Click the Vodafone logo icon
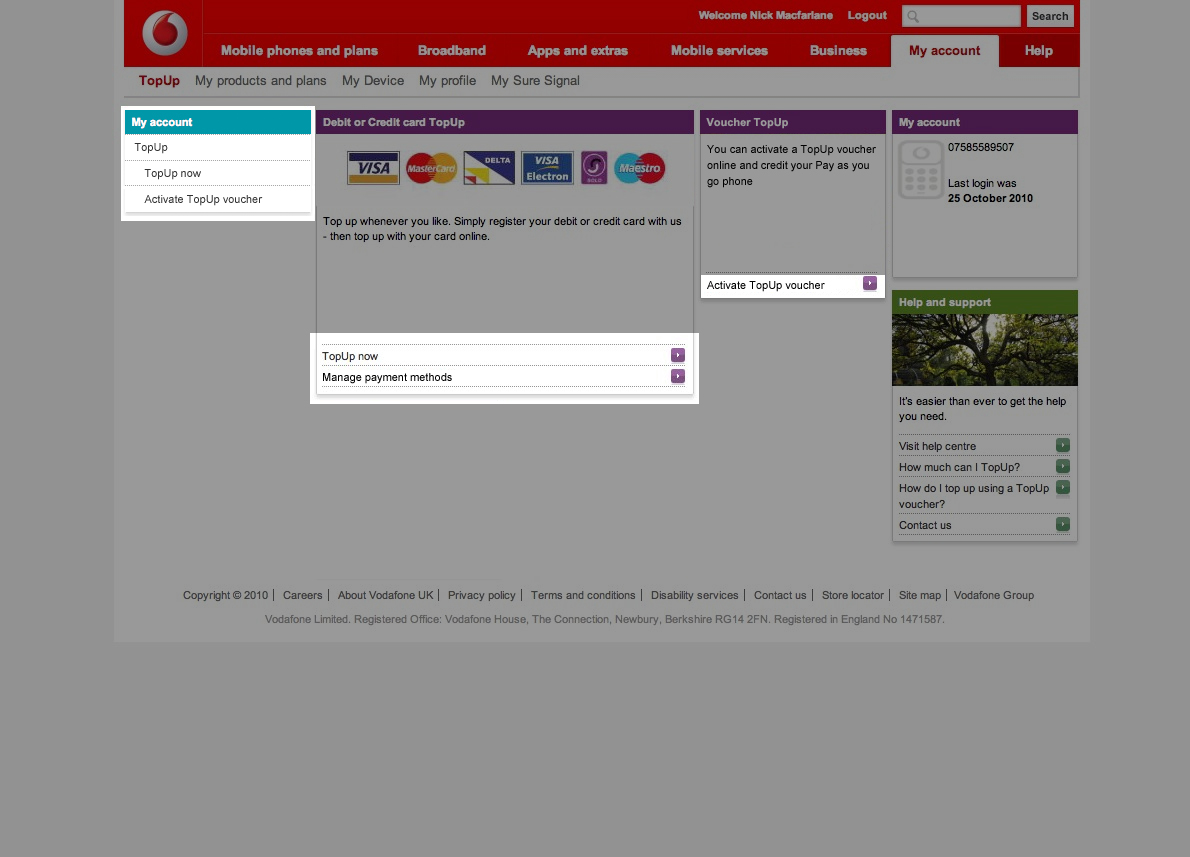 pyautogui.click(x=164, y=33)
